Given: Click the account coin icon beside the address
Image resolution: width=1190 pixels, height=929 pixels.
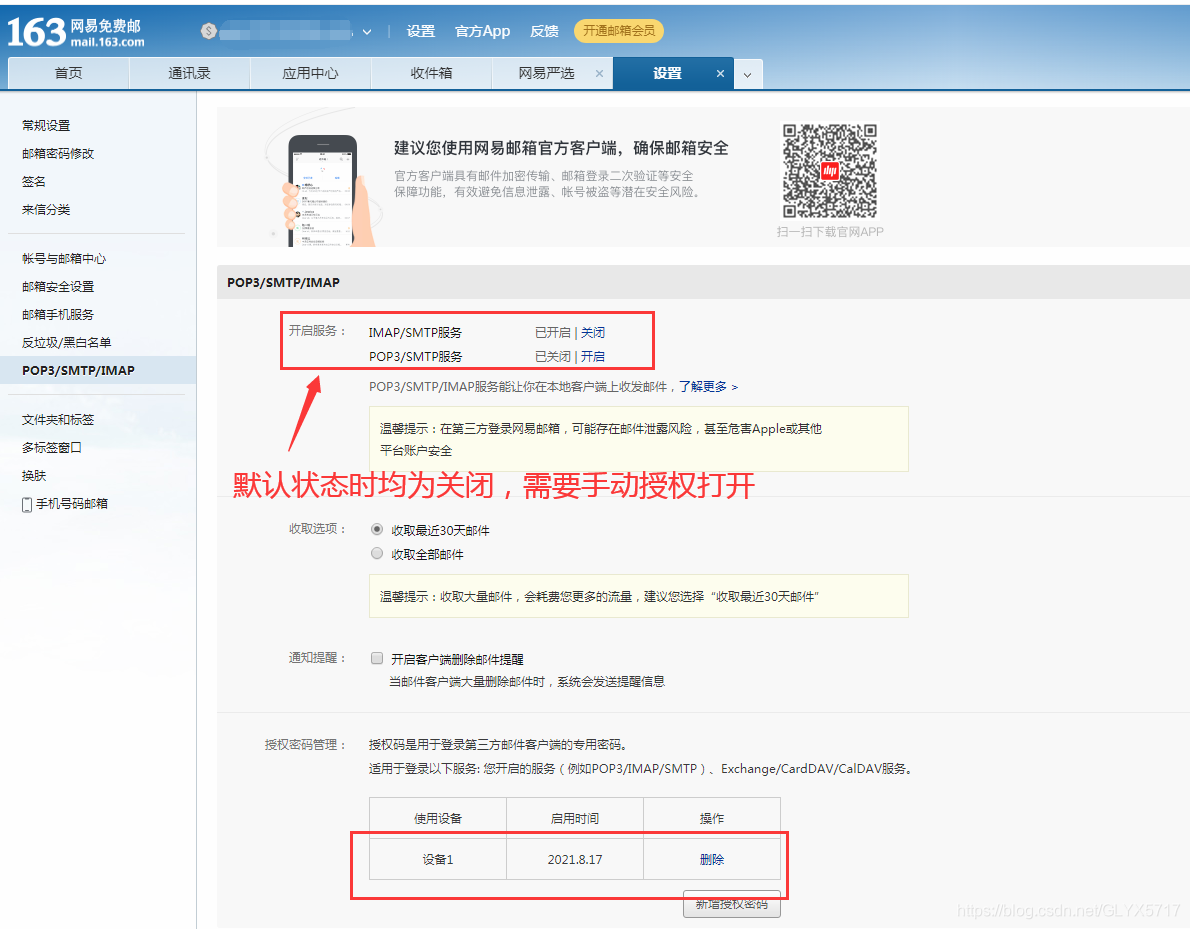Looking at the screenshot, I should click(x=209, y=31).
